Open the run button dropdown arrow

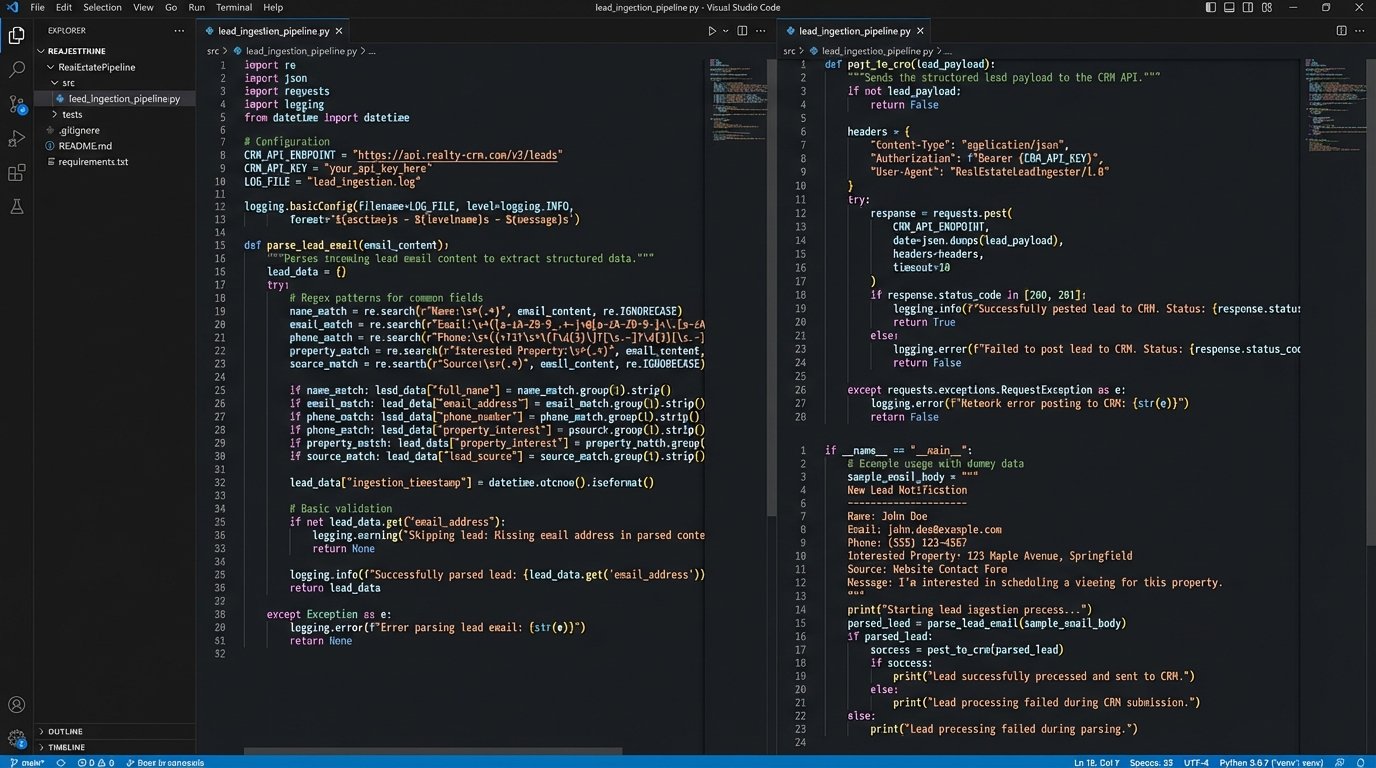pos(725,31)
